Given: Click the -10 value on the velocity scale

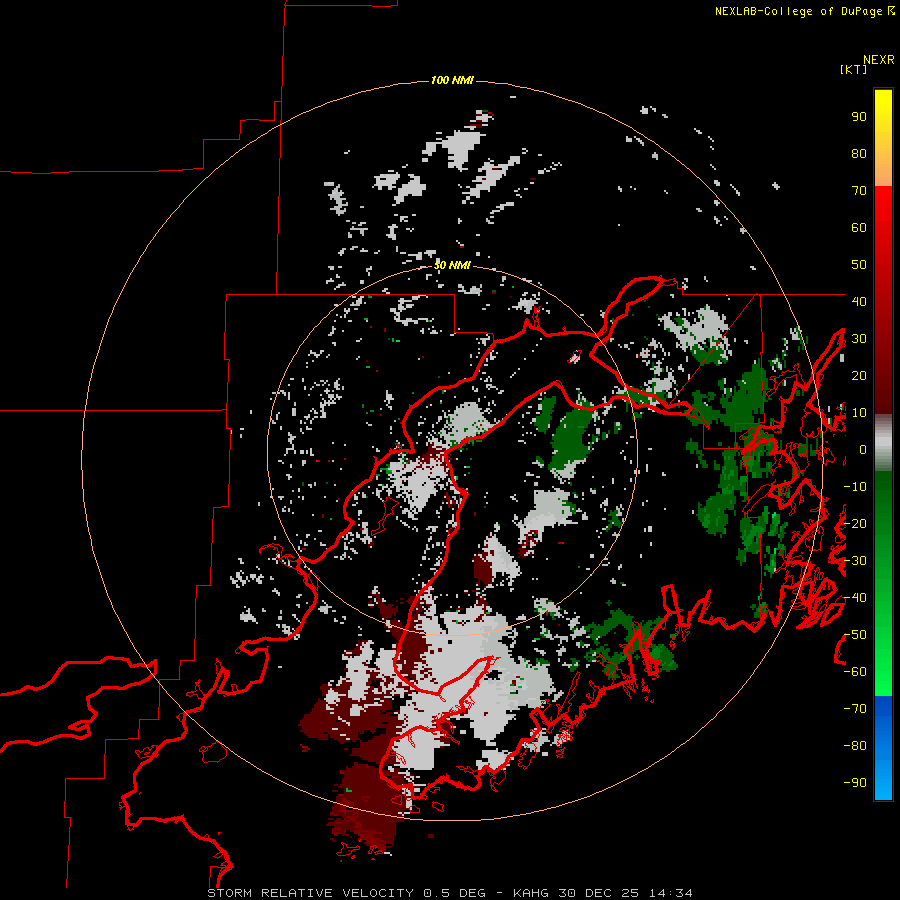Looking at the screenshot, I should (855, 487).
